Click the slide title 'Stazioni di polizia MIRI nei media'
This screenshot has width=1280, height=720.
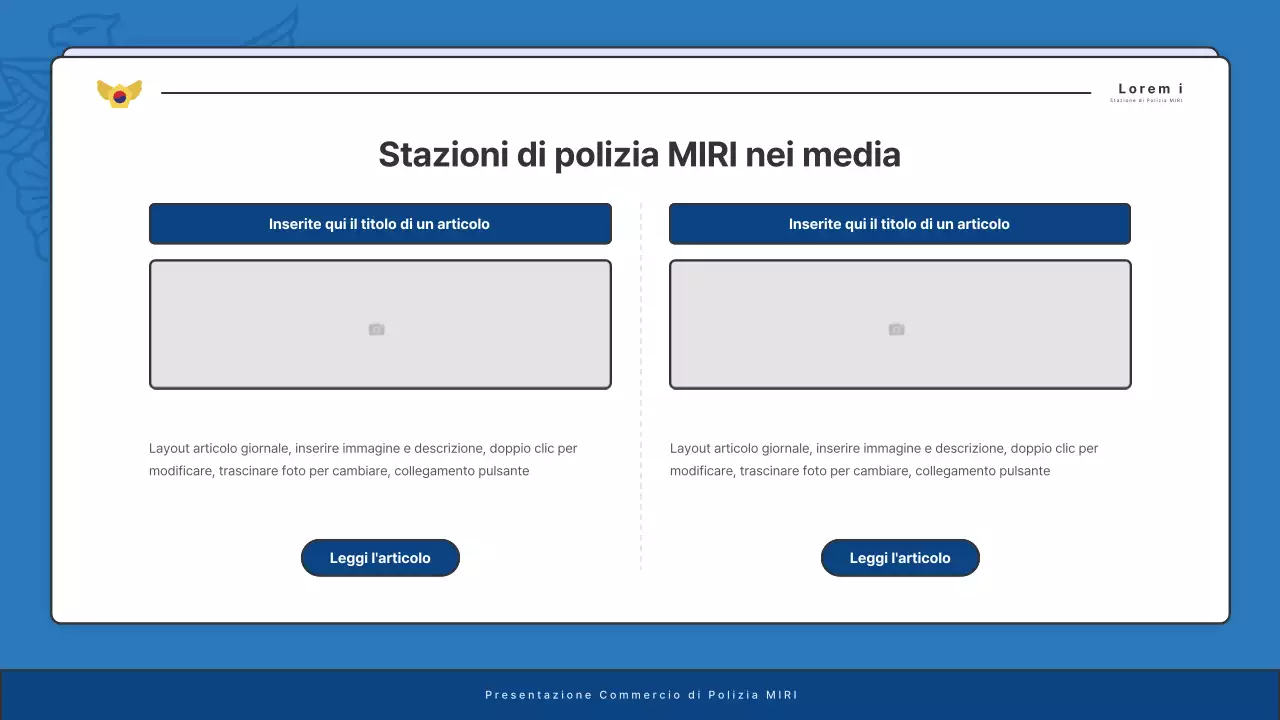(x=639, y=154)
